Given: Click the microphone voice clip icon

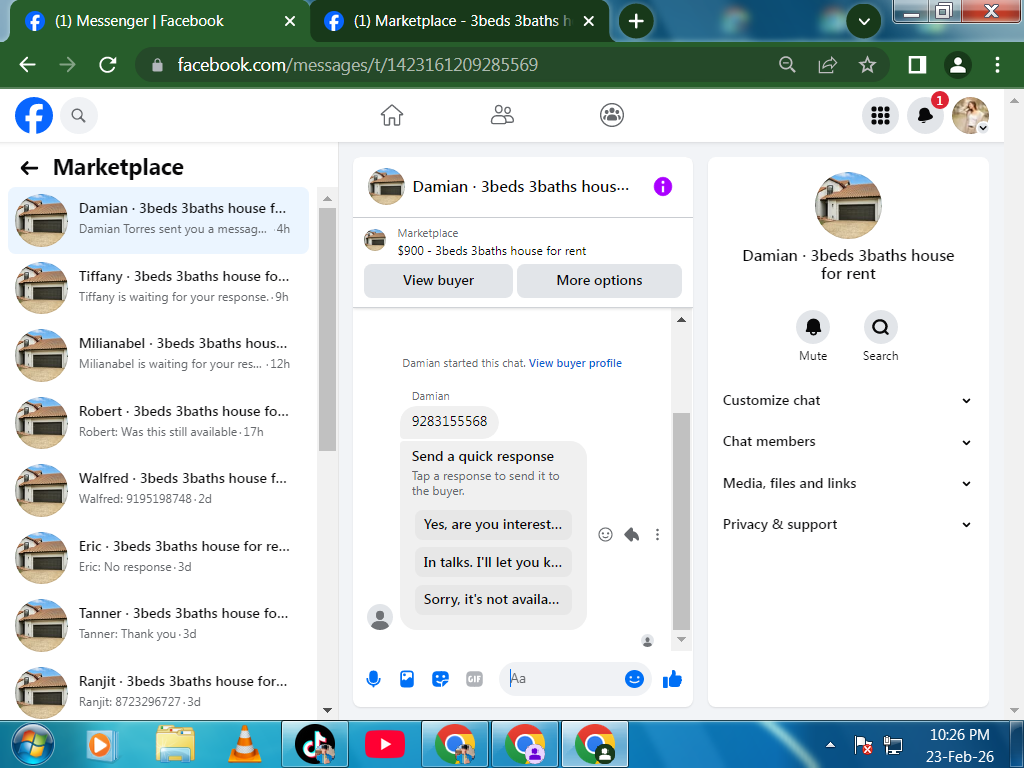Looking at the screenshot, I should [374, 679].
